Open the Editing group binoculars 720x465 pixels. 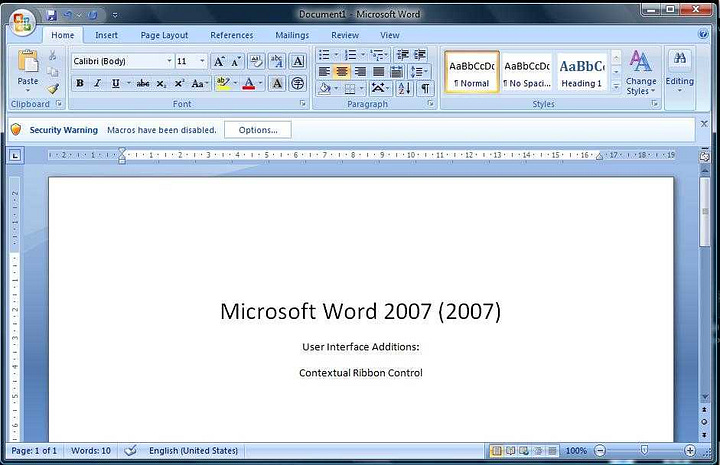[680, 58]
